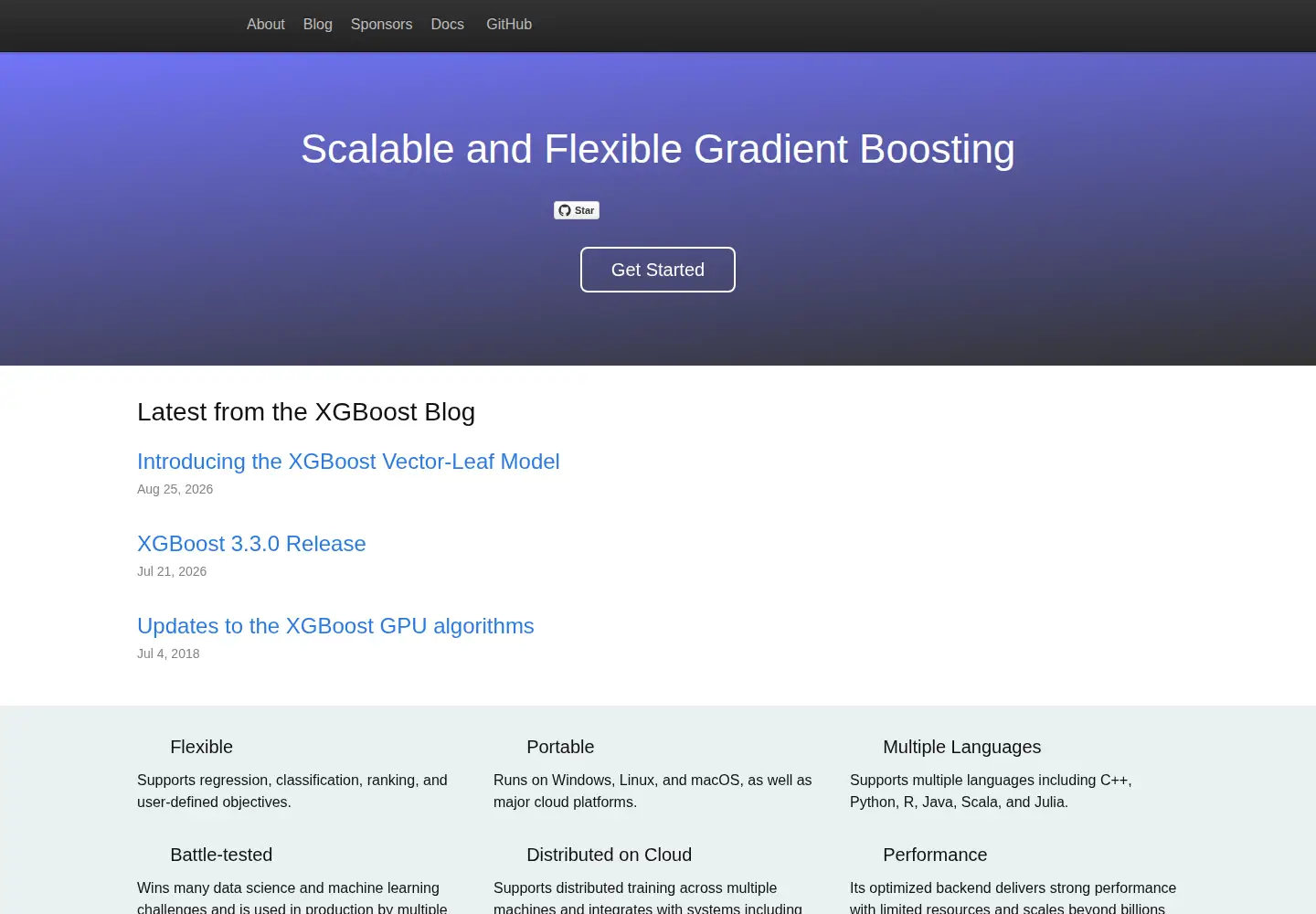Click the 'Jul 4, 2018' post date
1316x914 pixels.
pos(168,654)
